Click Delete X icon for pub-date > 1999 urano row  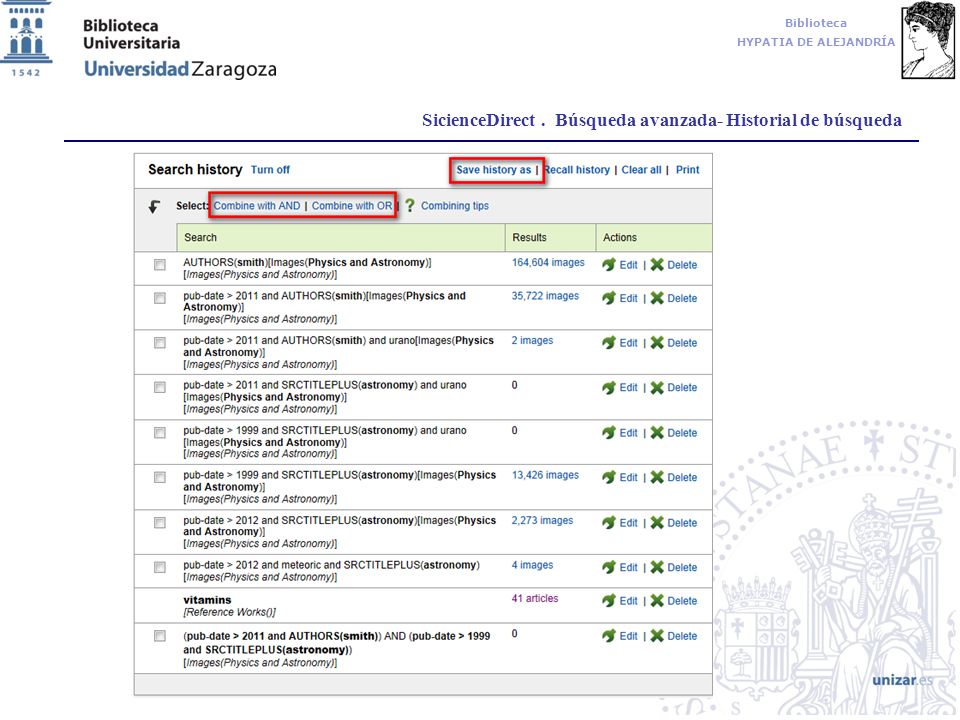pos(657,433)
